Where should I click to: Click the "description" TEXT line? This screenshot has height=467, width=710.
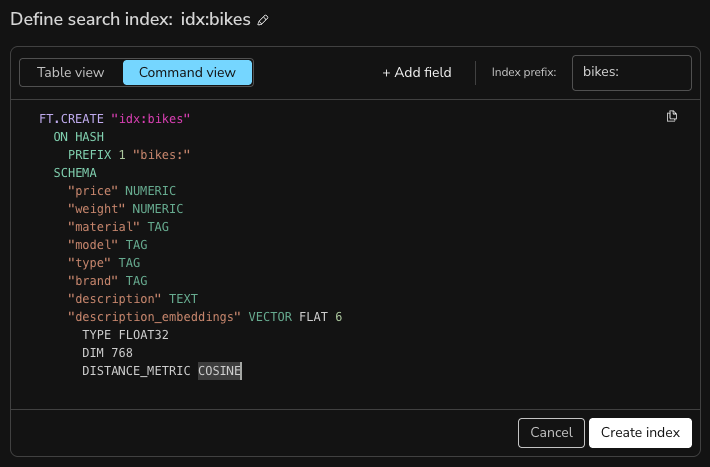click(x=133, y=299)
